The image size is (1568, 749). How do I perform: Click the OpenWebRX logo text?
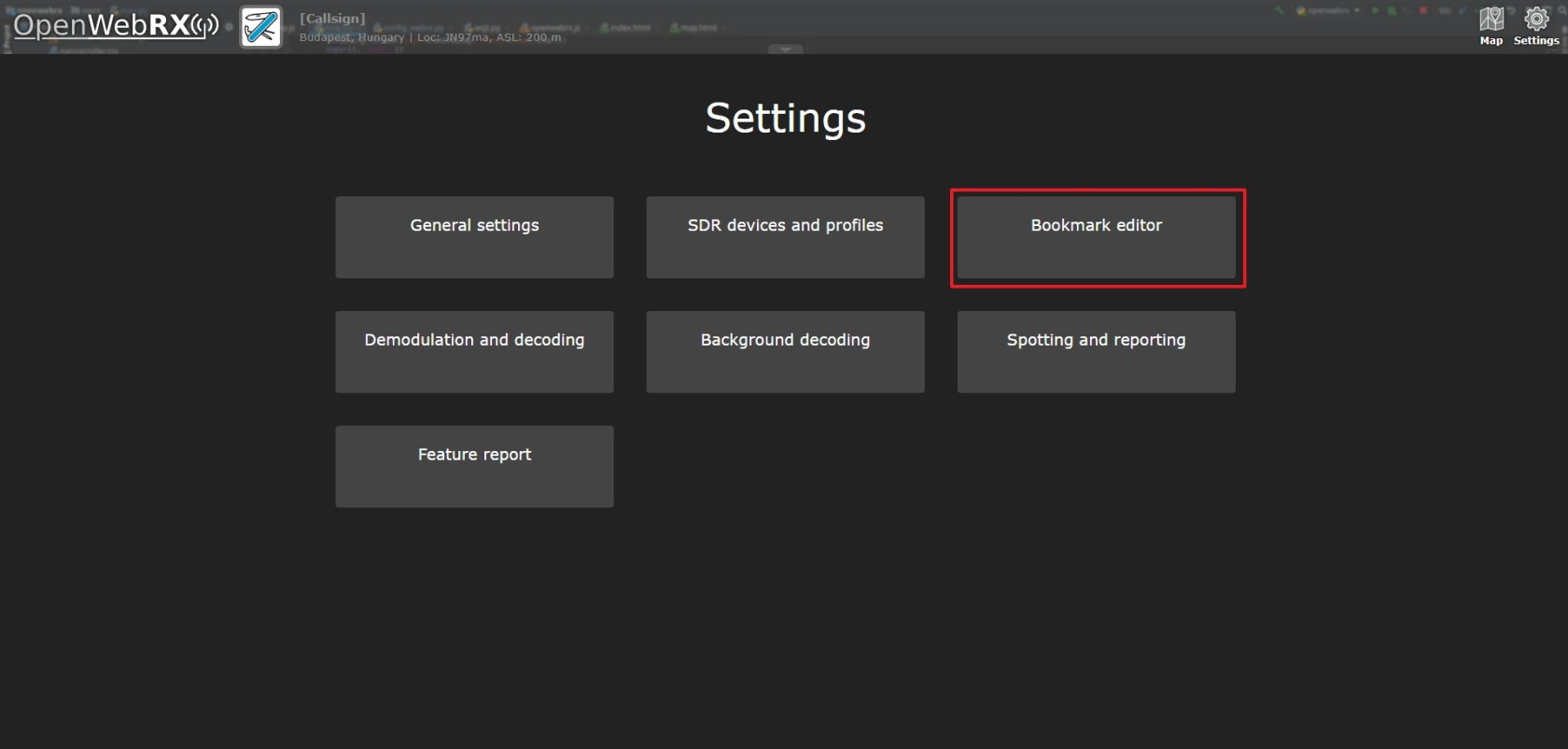[x=101, y=25]
